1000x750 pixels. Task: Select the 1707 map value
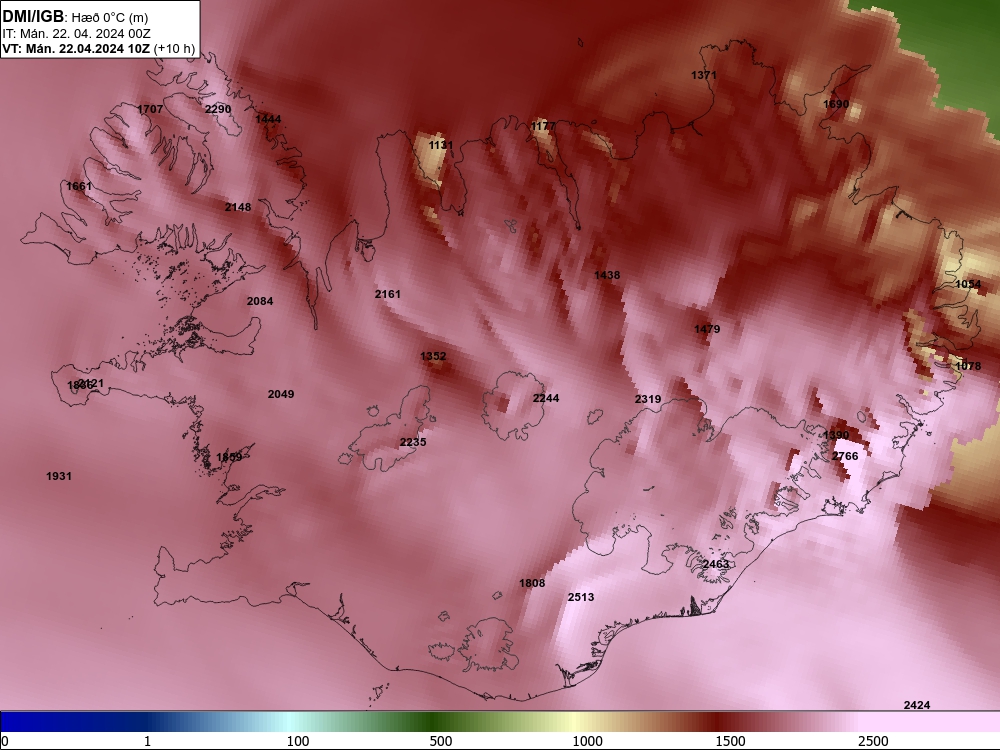click(150, 109)
